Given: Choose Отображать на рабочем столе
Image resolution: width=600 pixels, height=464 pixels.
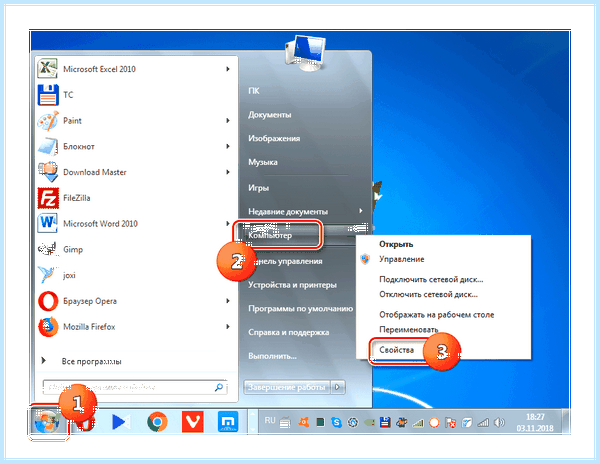Looking at the screenshot, I should pyautogui.click(x=437, y=314).
